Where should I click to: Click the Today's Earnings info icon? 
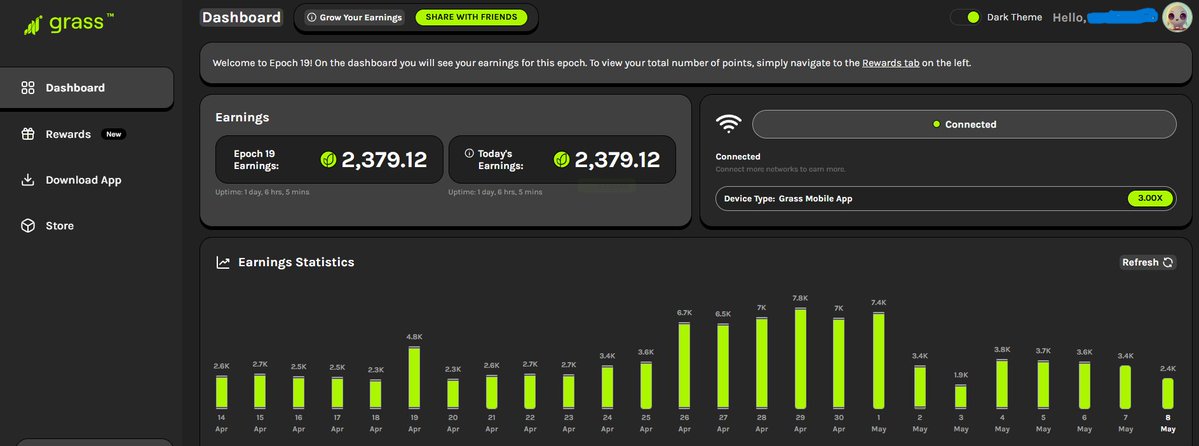click(470, 153)
